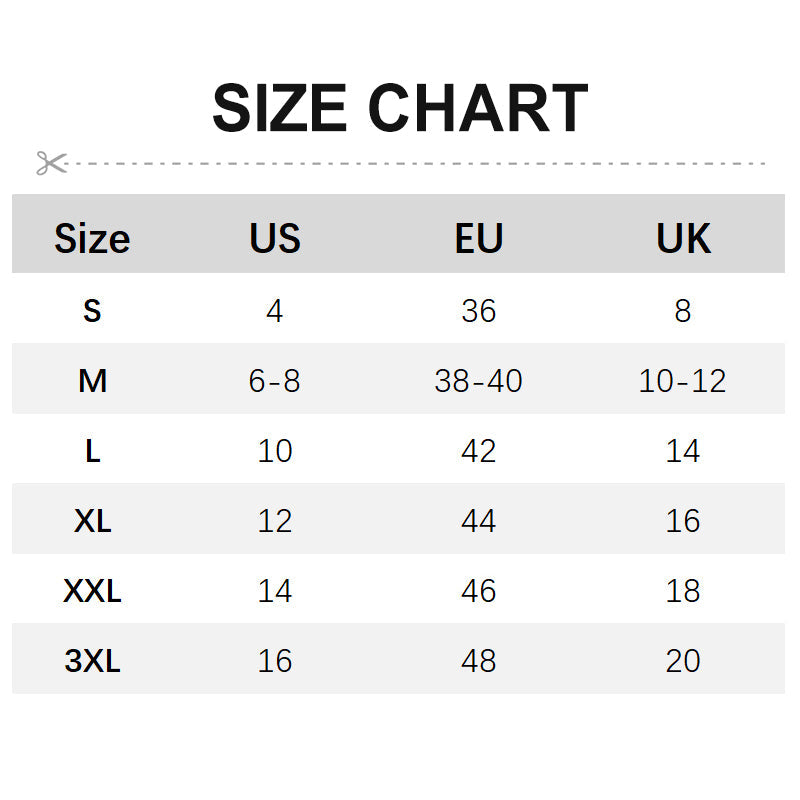Screen dimensions: 800x800
Task: Click the scissors icon below the title
Action: coord(51,163)
